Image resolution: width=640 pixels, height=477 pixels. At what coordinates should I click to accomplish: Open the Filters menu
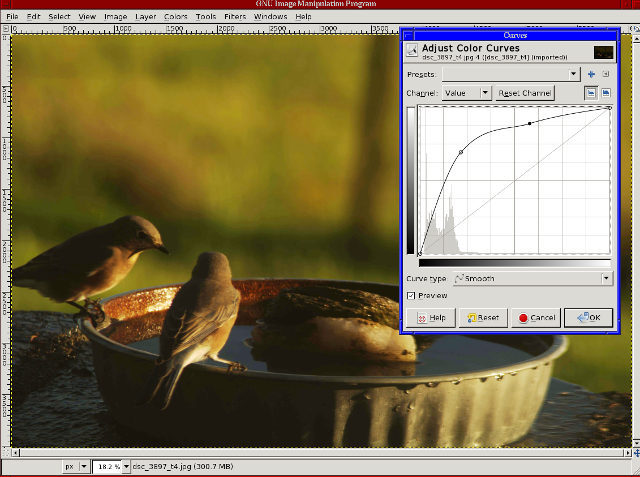coord(235,17)
